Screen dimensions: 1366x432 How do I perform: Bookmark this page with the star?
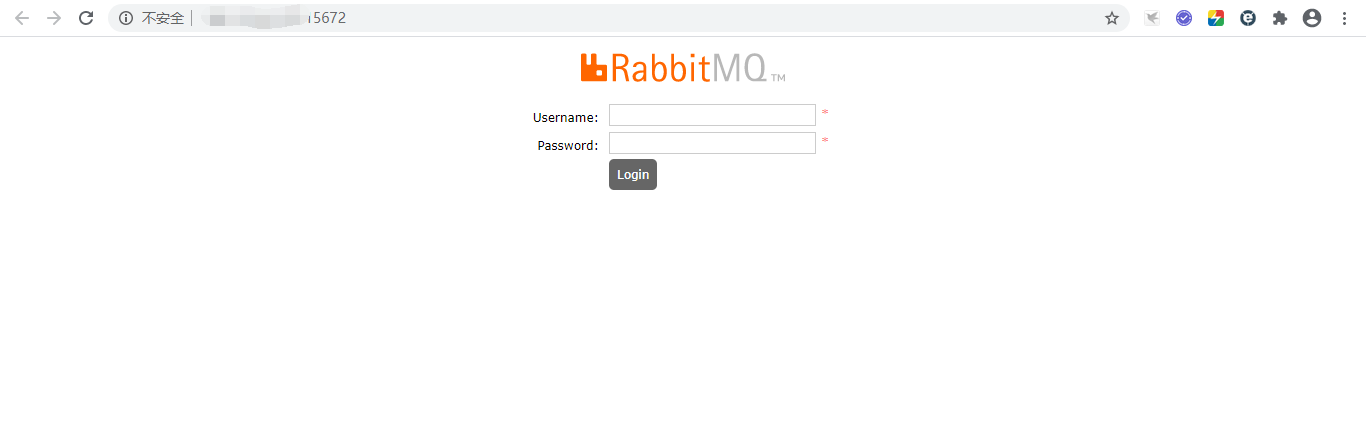pos(1112,18)
